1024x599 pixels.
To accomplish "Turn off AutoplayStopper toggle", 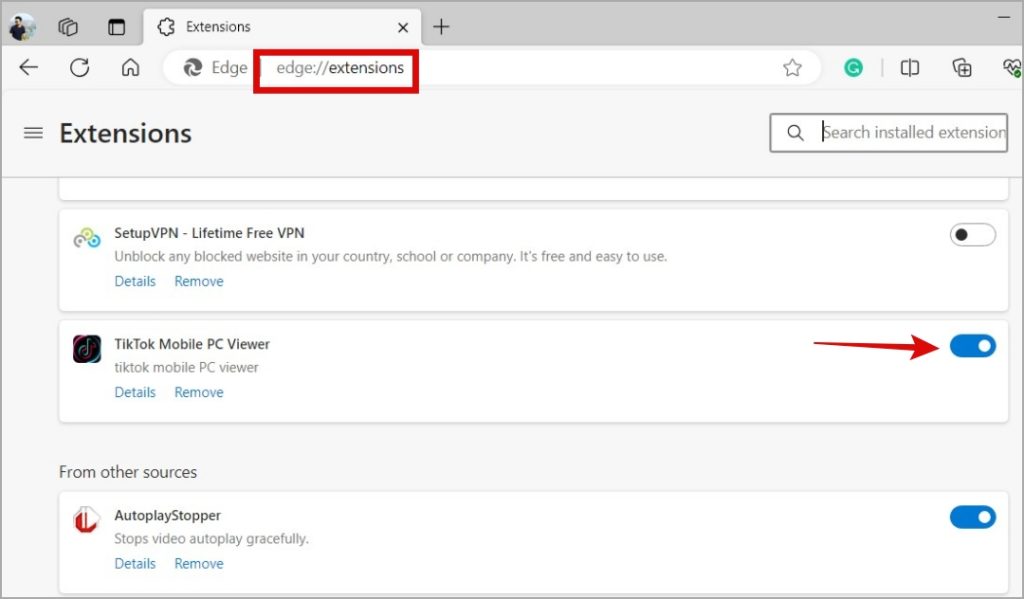I will [x=972, y=517].
